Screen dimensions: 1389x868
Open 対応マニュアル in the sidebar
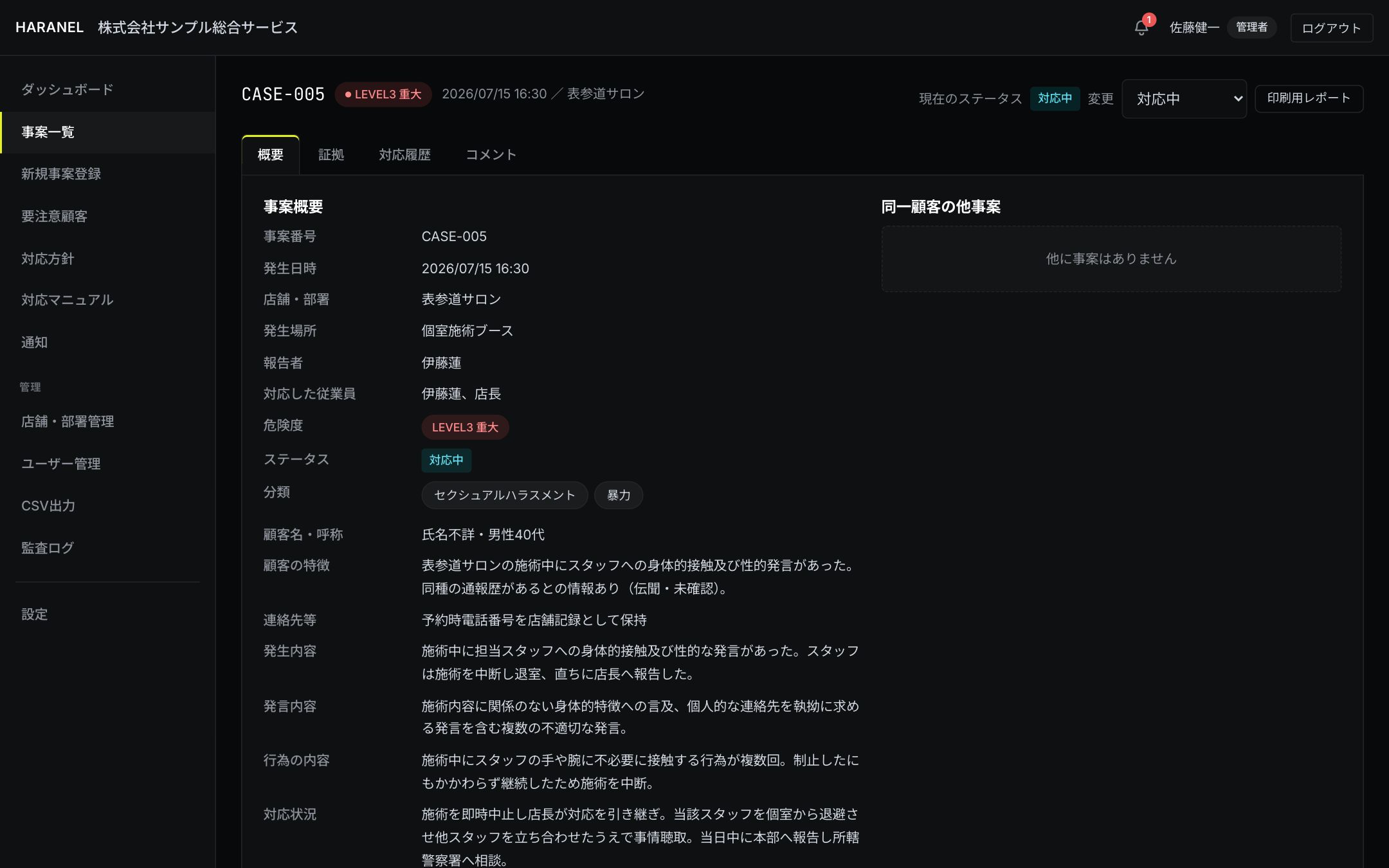tap(107, 300)
